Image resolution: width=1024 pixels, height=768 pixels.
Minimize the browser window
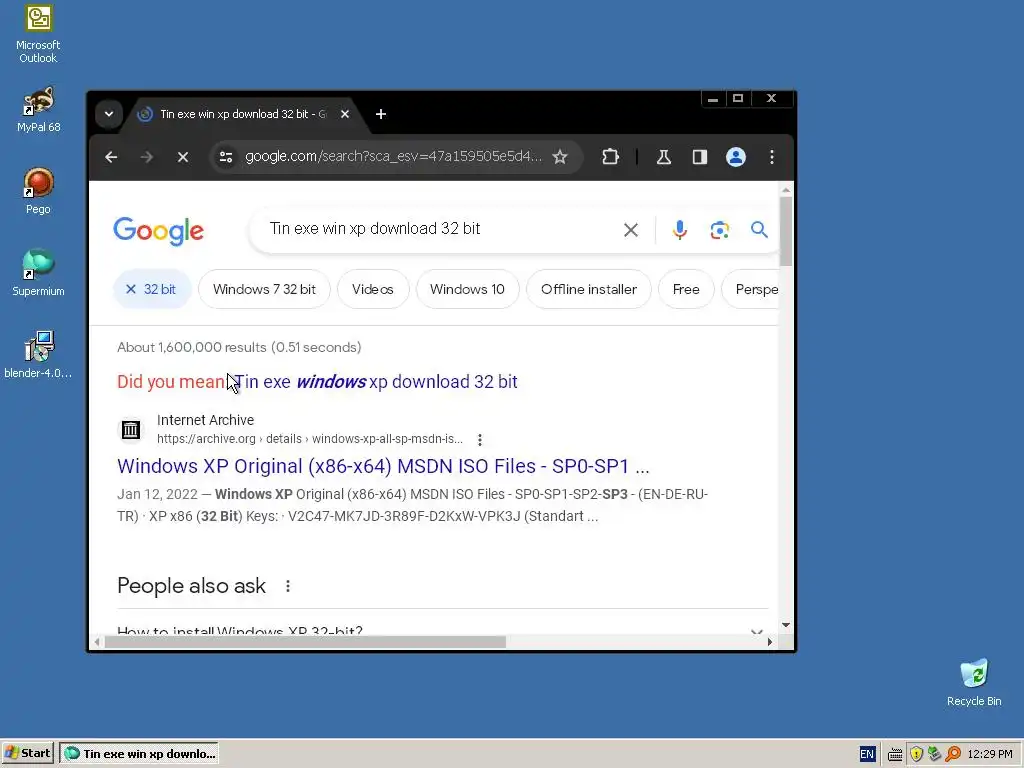pos(712,99)
